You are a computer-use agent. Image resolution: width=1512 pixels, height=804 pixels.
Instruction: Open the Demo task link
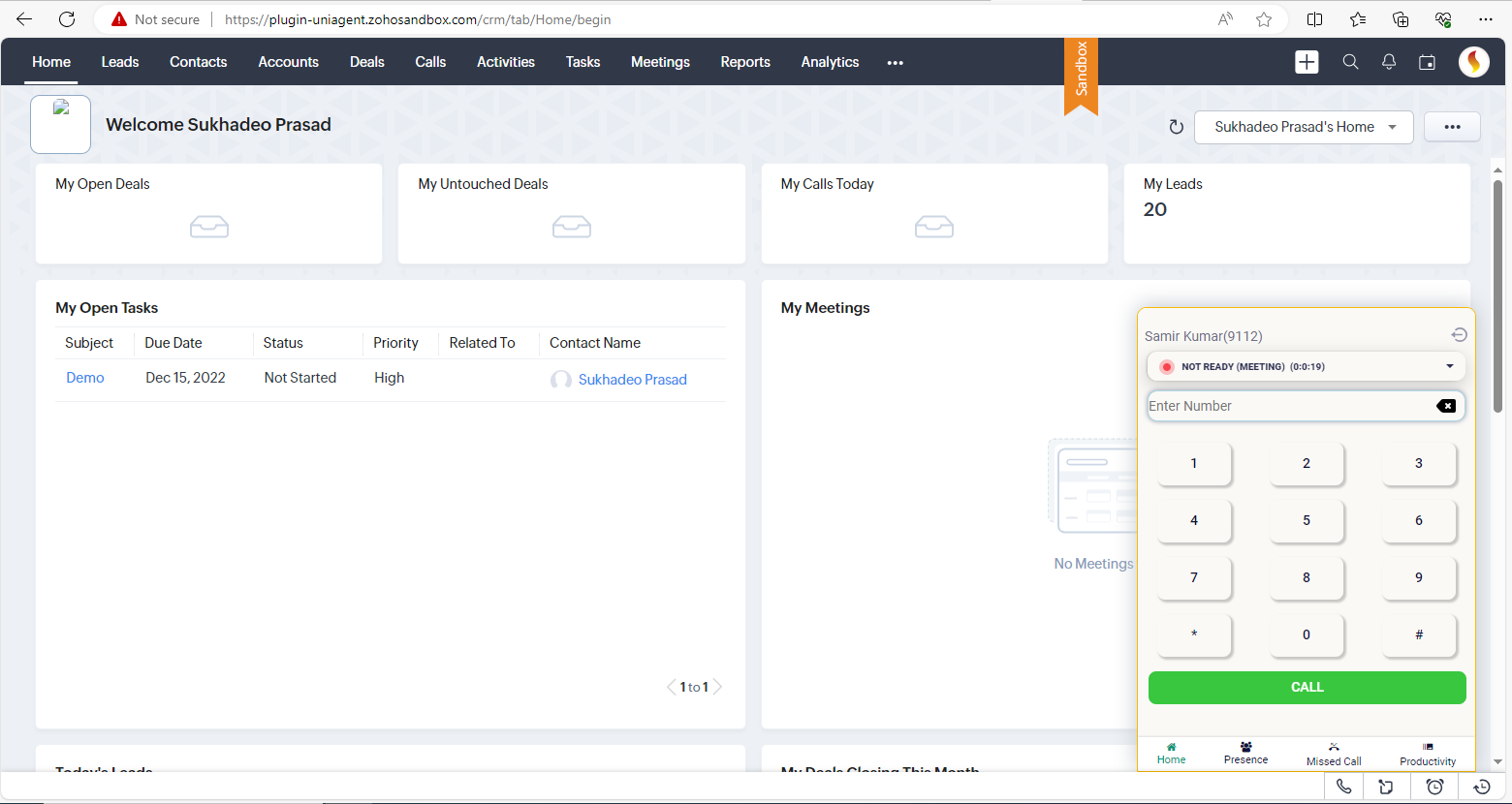point(85,378)
